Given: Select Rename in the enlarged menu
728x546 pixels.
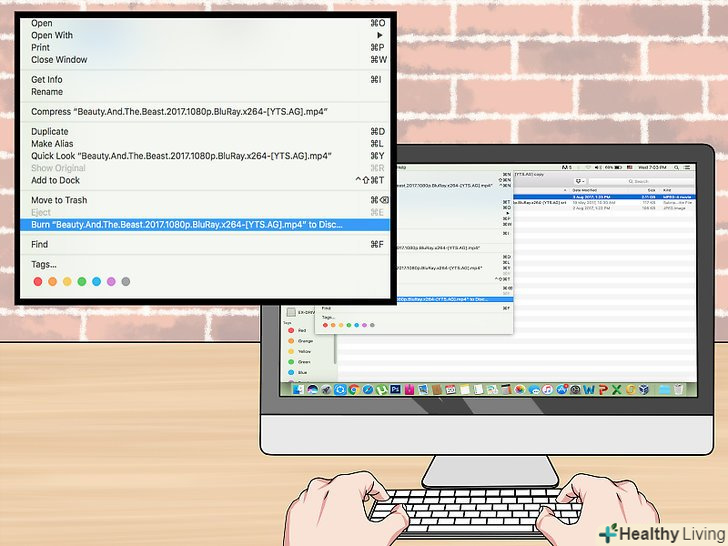Looking at the screenshot, I should [205, 92].
